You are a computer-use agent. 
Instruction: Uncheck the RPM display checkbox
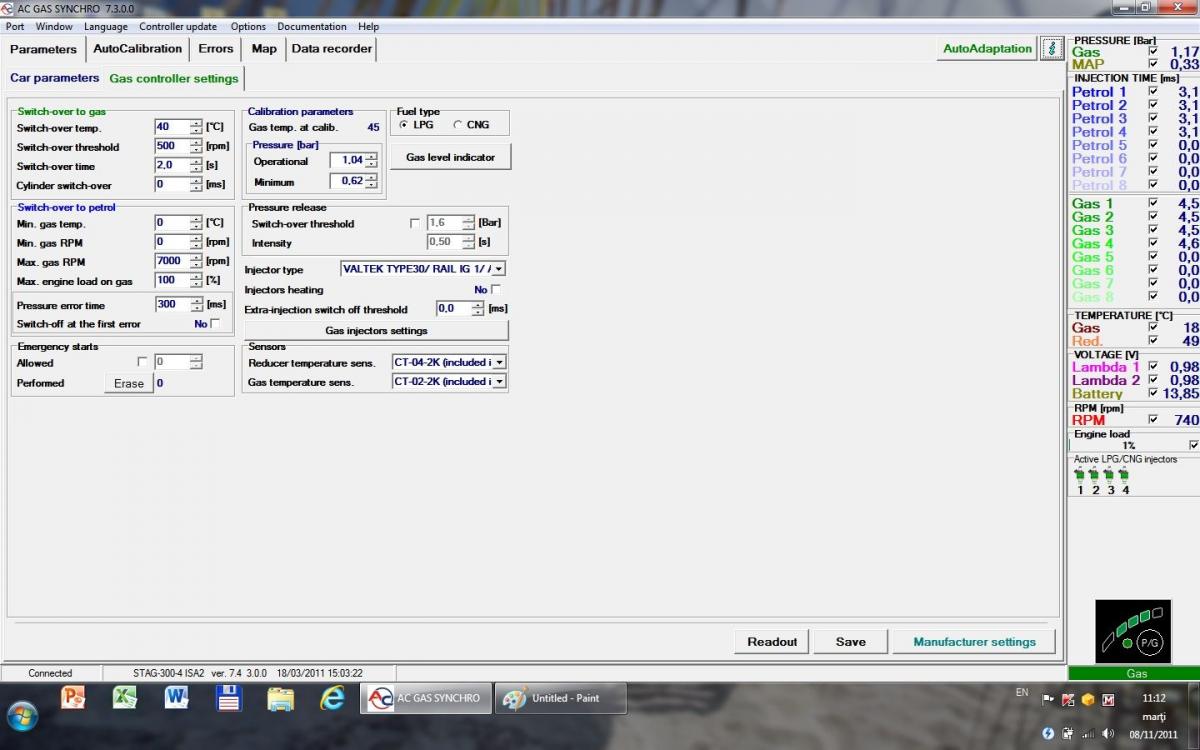click(x=1153, y=420)
